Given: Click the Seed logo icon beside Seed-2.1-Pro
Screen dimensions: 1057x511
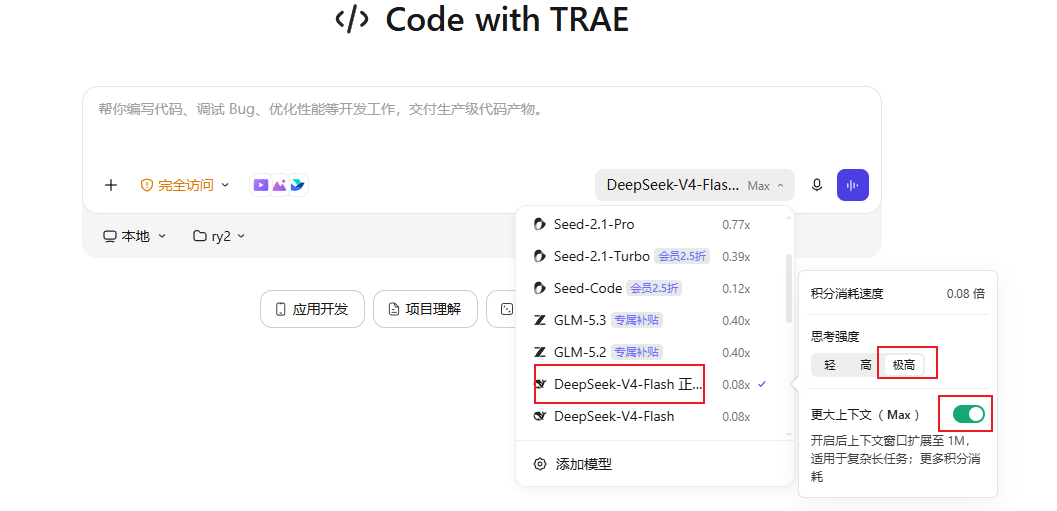Looking at the screenshot, I should (x=539, y=224).
